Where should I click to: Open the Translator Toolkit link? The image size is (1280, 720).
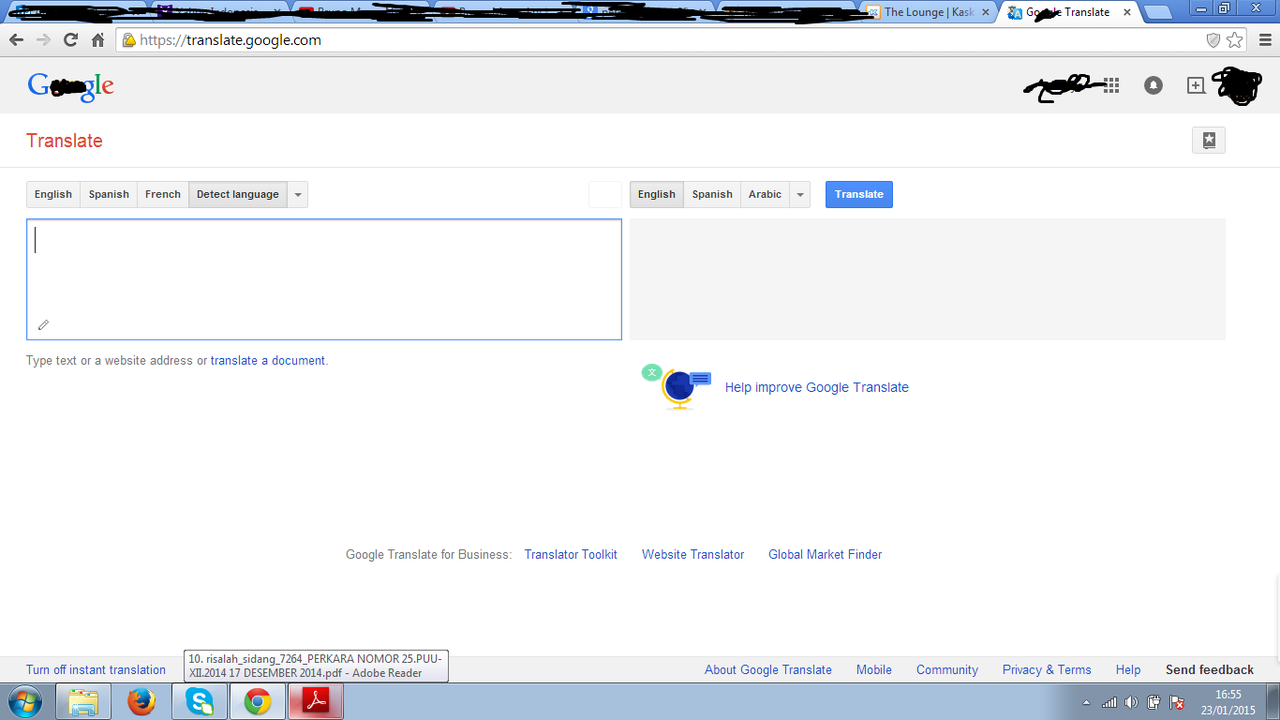pos(571,554)
